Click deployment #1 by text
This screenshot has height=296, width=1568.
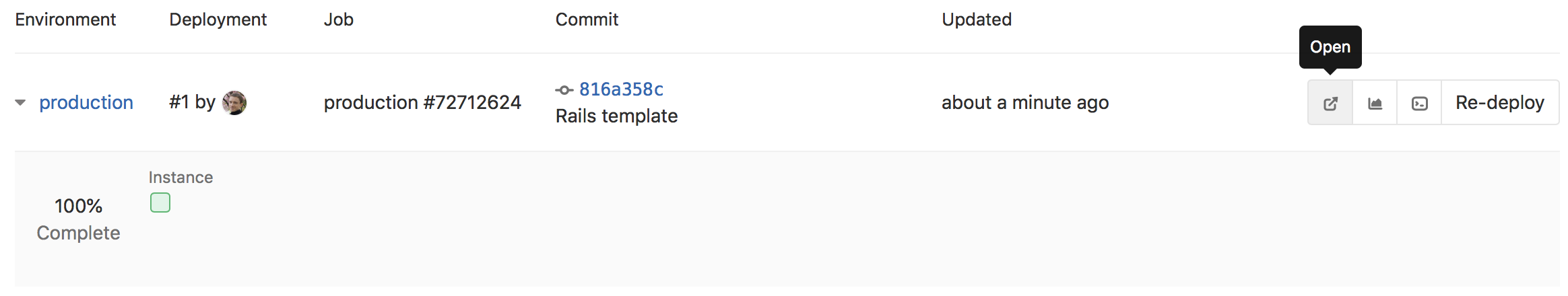click(x=192, y=103)
